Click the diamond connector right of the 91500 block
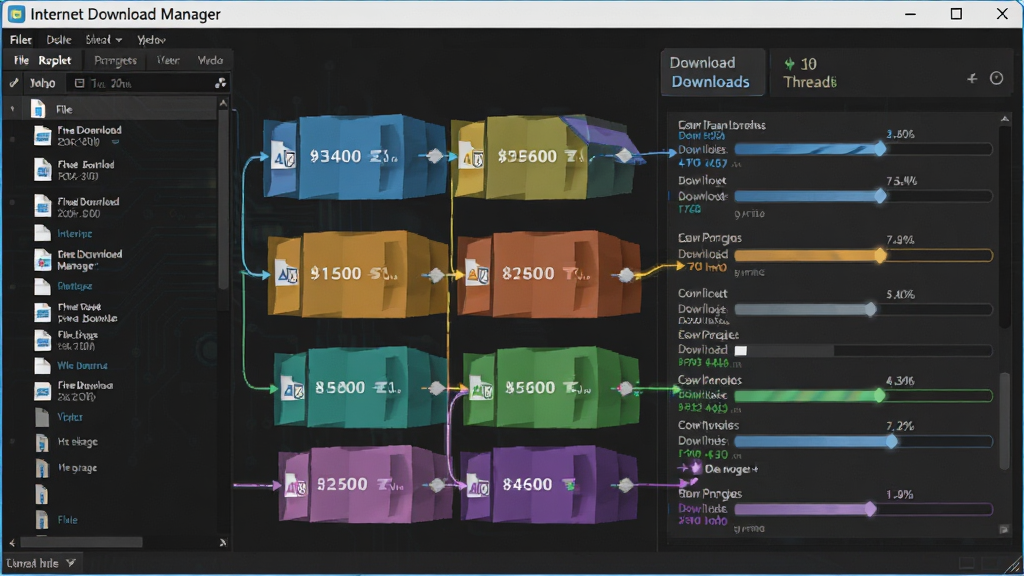 pos(436,275)
